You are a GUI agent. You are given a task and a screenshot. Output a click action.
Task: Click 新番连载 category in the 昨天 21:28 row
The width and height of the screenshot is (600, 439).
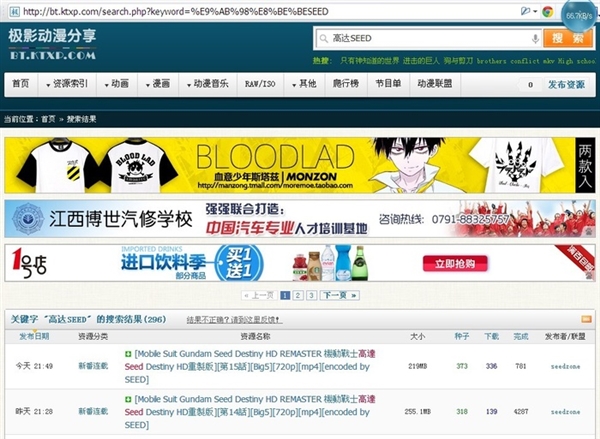(x=93, y=411)
